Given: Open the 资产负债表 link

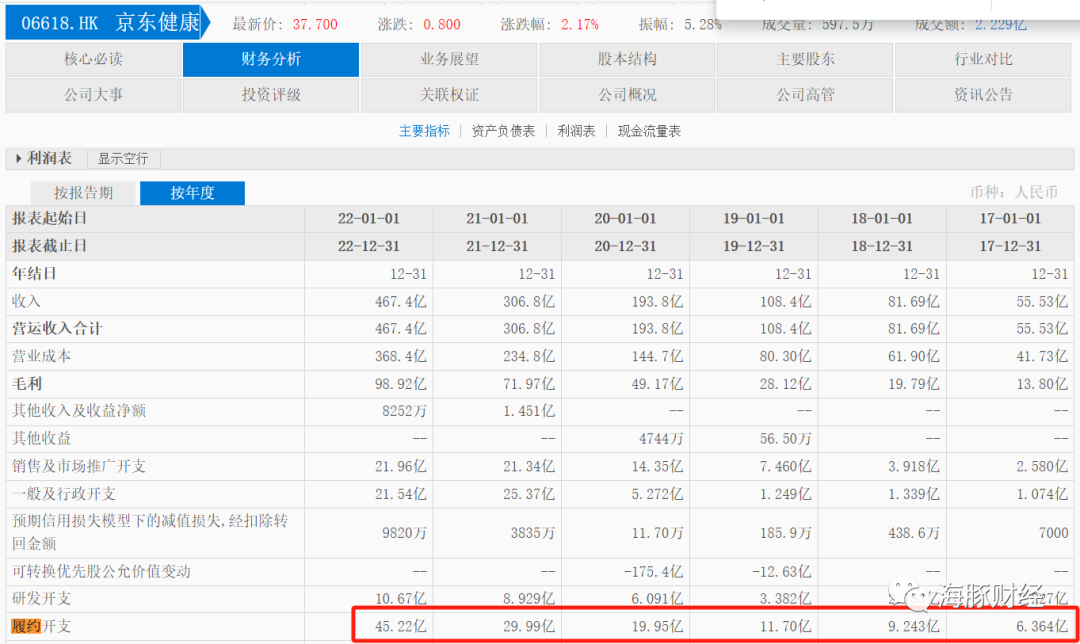Looking at the screenshot, I should click(x=503, y=131).
